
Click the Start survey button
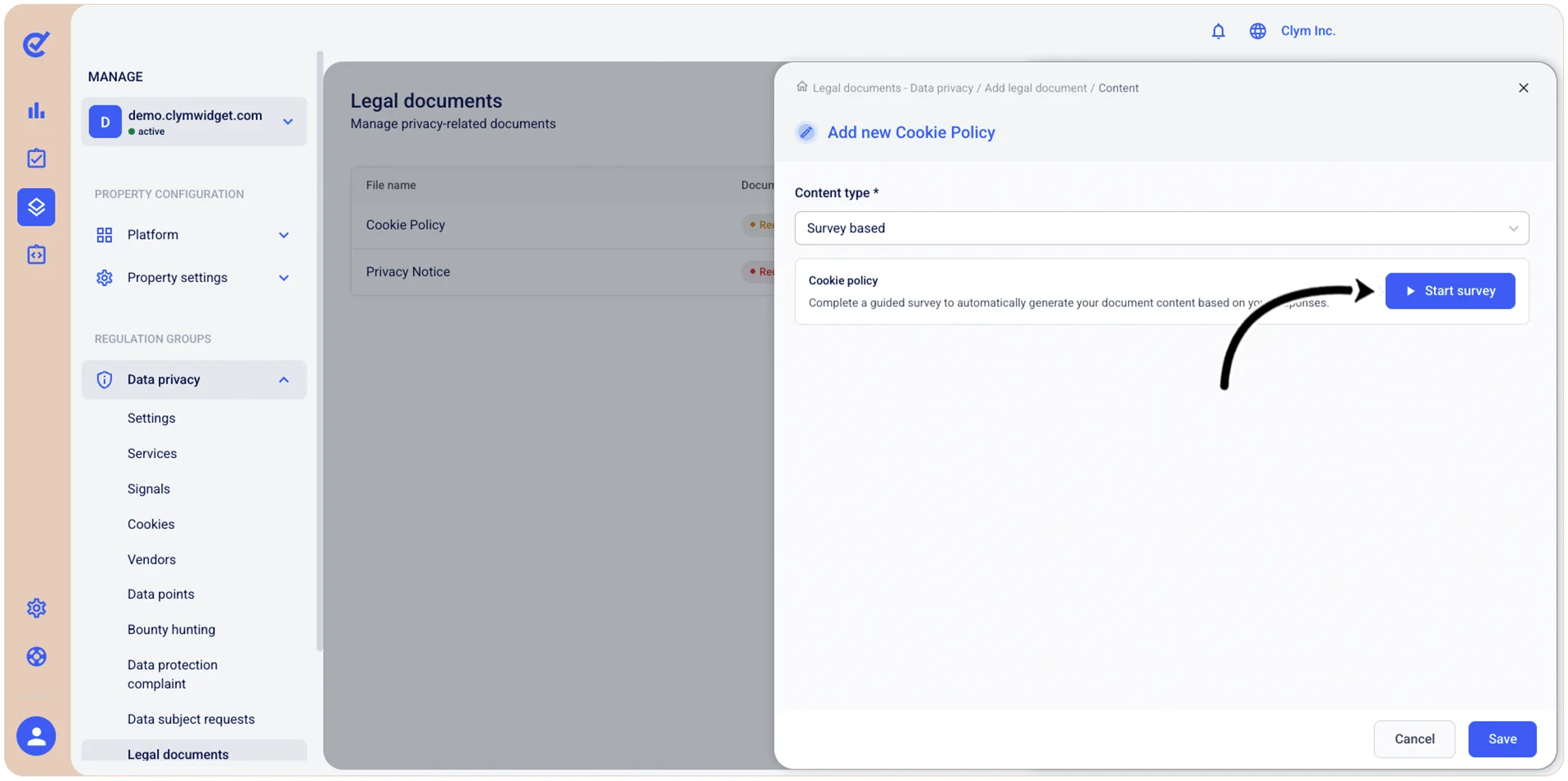coord(1449,291)
